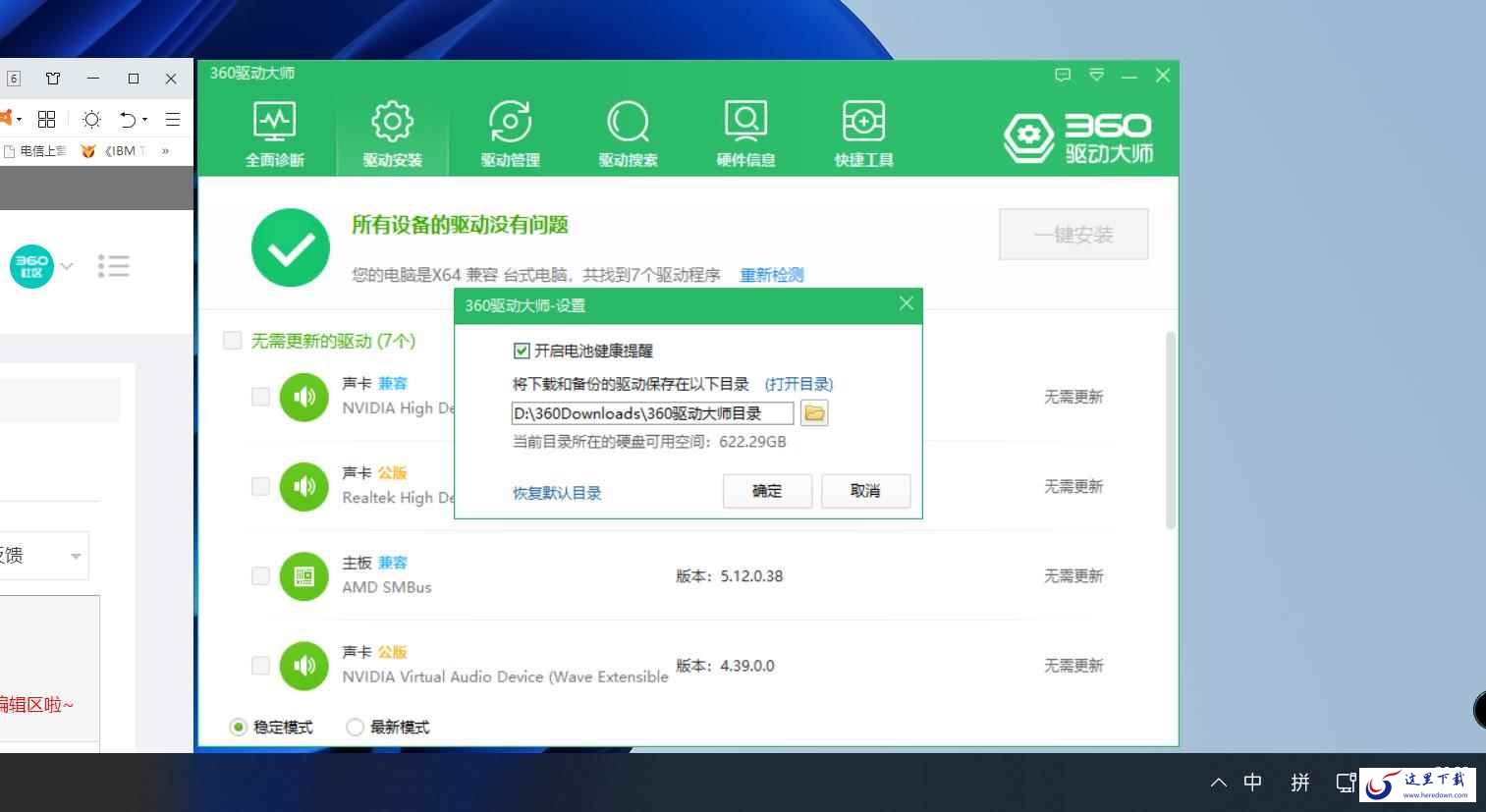Click version 4.39.0.0 text
Viewport: 1486px width, 812px height.
(x=747, y=666)
